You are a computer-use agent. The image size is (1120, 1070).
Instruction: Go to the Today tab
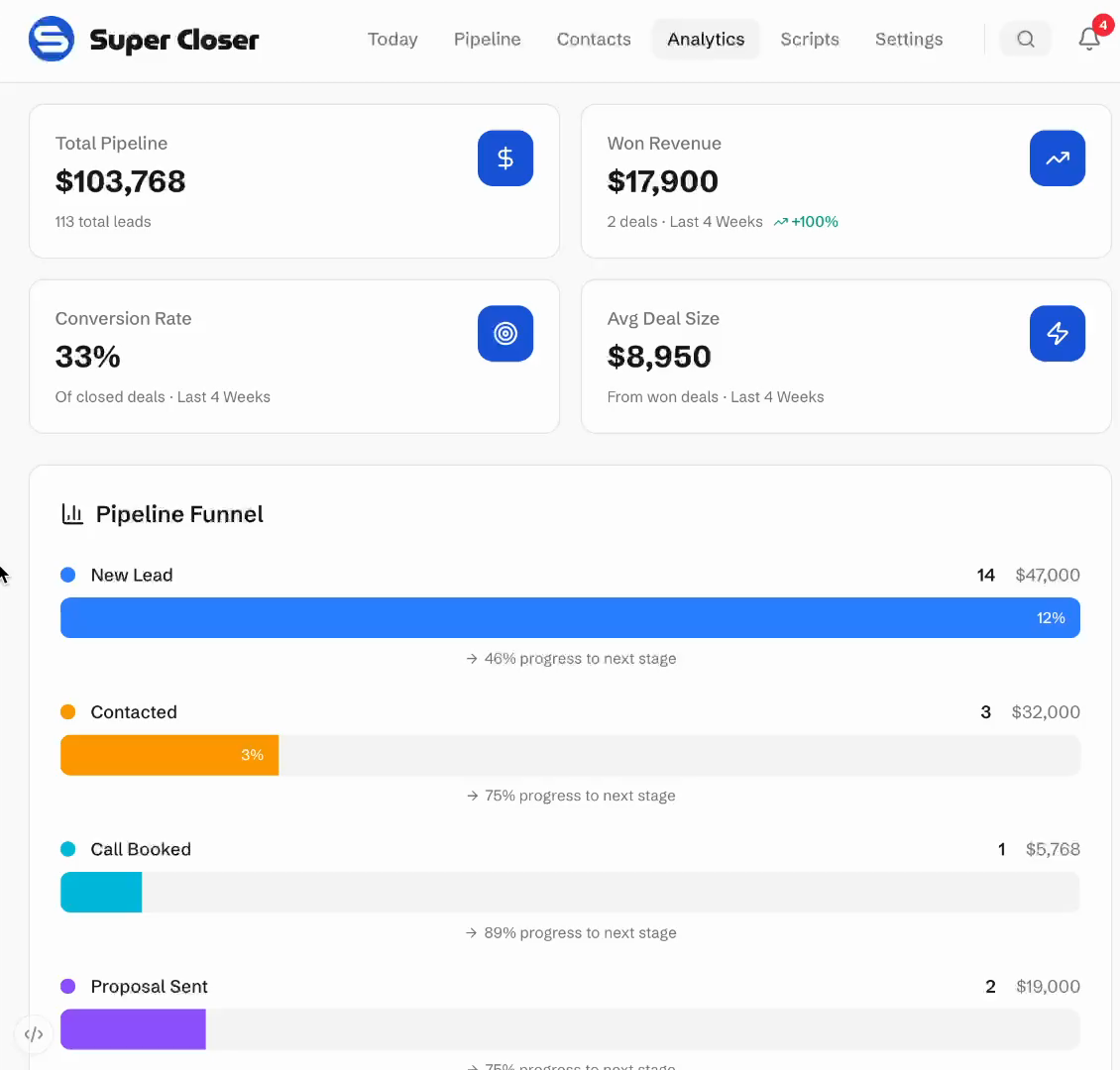(x=392, y=40)
